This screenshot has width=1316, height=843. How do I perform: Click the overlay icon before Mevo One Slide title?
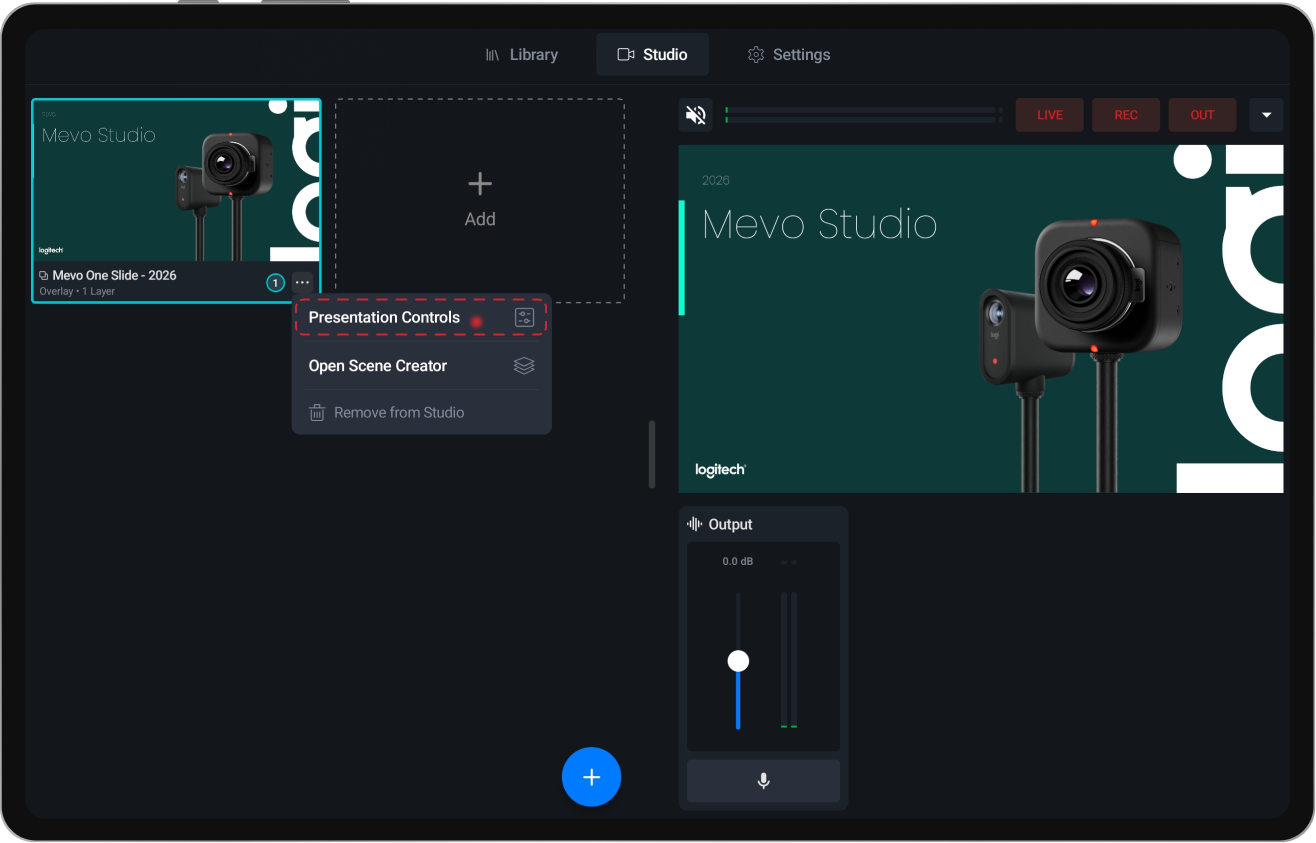click(x=42, y=274)
